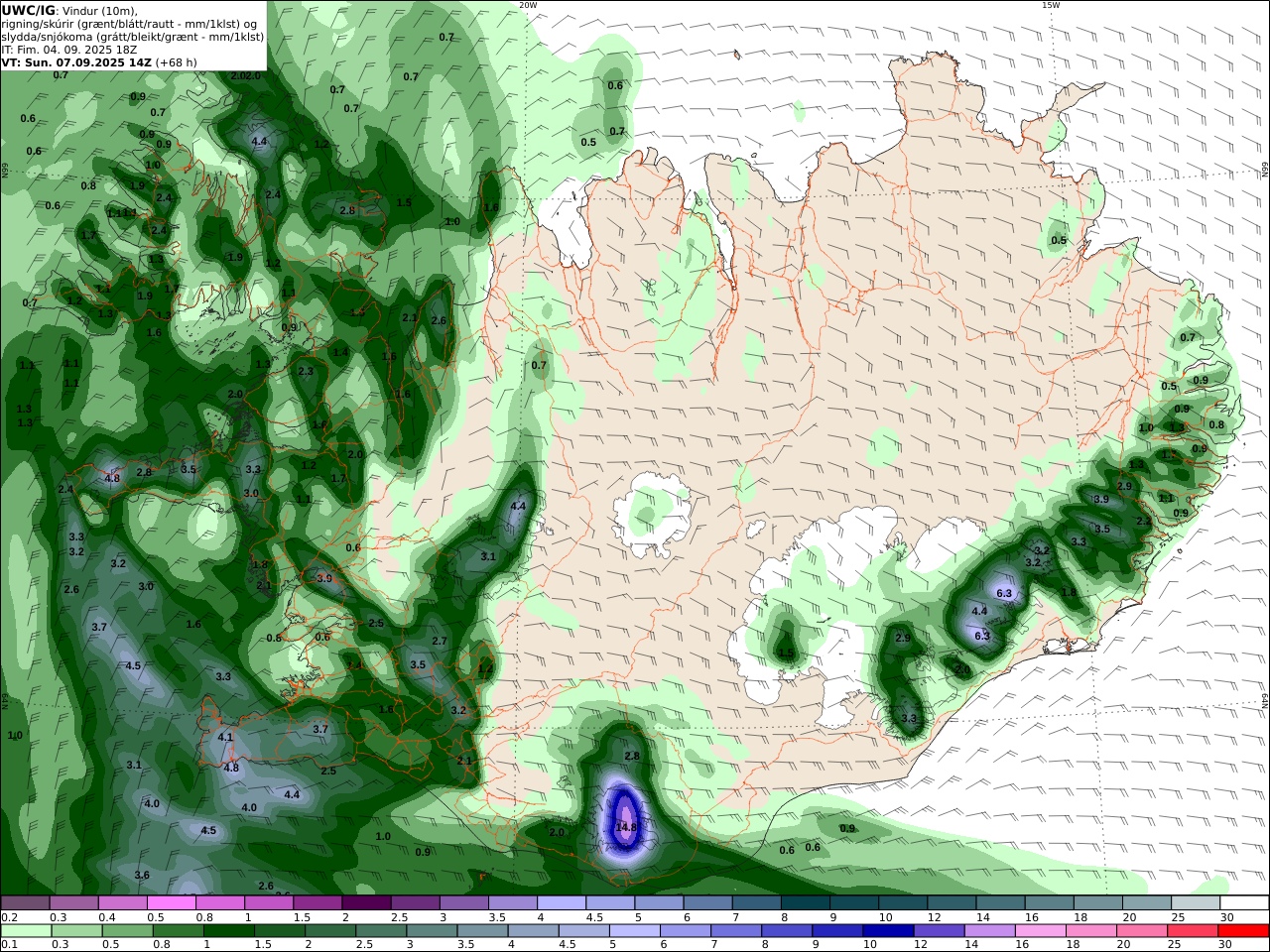Image resolution: width=1270 pixels, height=952 pixels.
Task: Click the 3.6 value on the map
Action: [142, 875]
